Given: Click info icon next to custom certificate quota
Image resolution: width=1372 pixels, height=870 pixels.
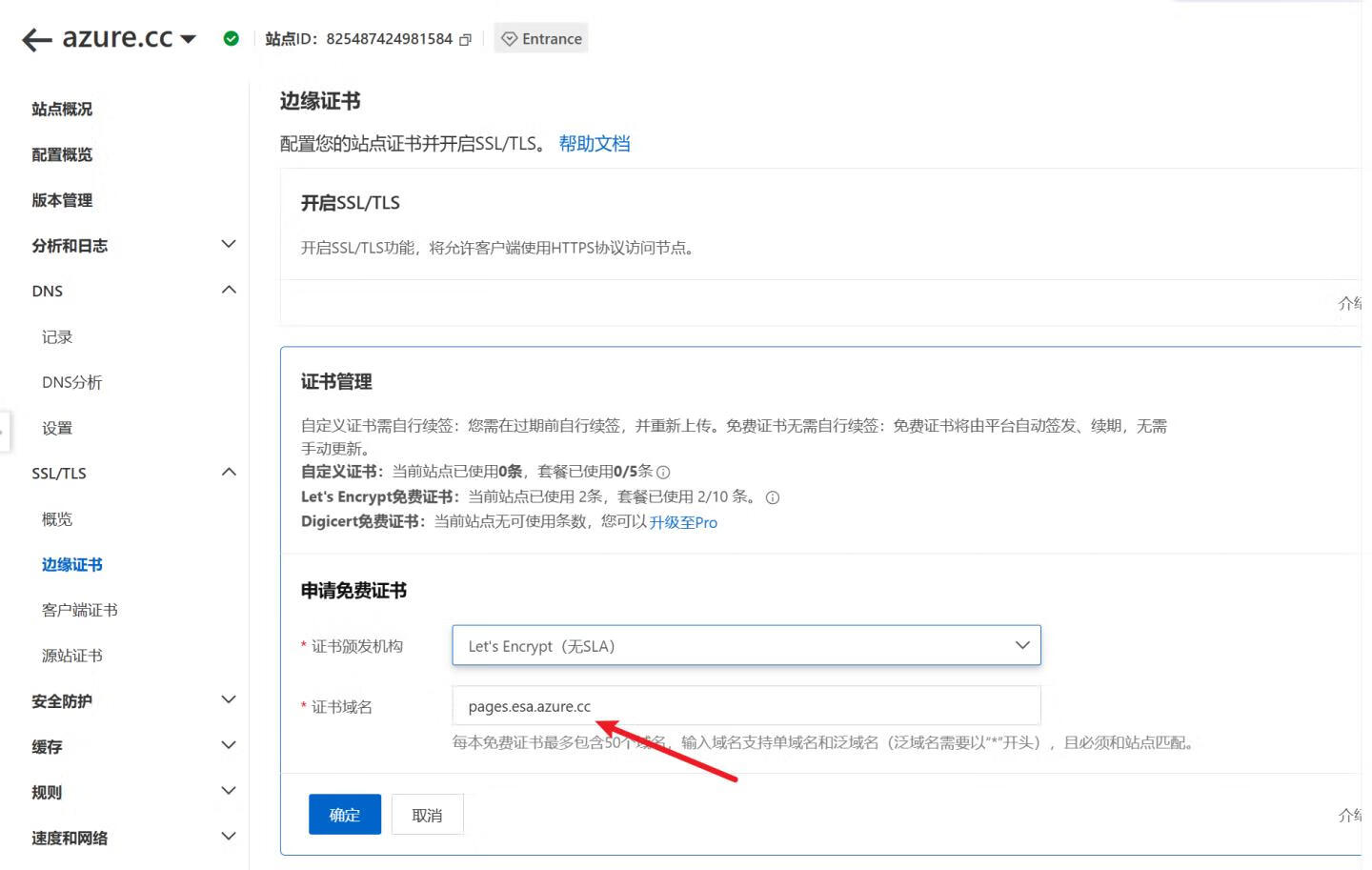Looking at the screenshot, I should click(x=664, y=473).
